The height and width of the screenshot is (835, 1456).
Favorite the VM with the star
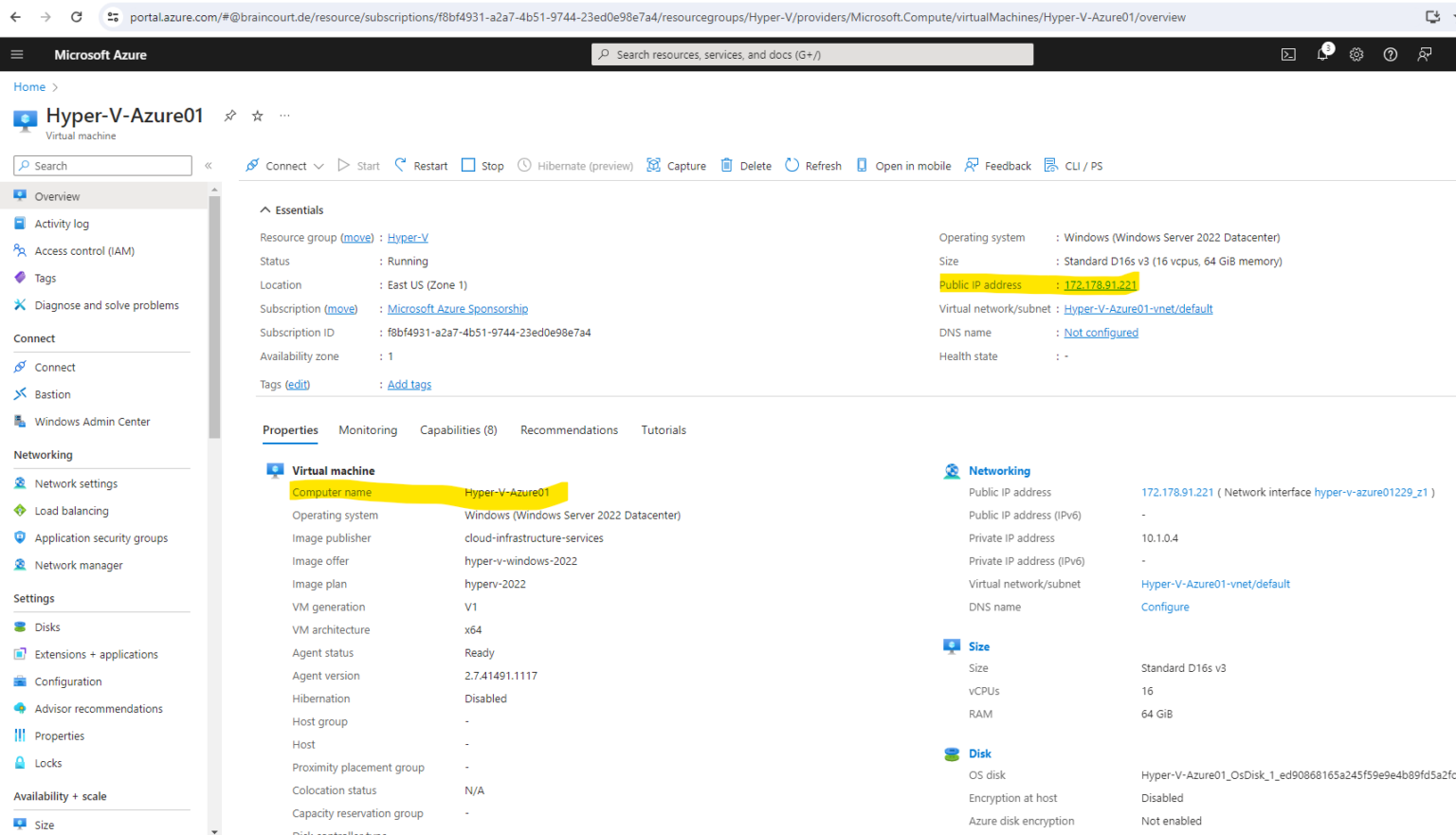click(x=257, y=115)
